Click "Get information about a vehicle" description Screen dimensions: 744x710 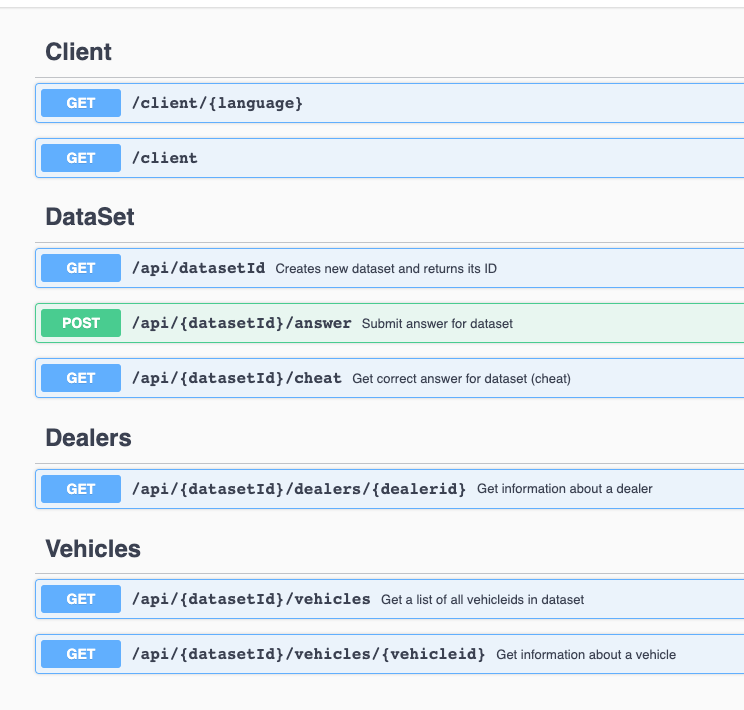coord(586,655)
